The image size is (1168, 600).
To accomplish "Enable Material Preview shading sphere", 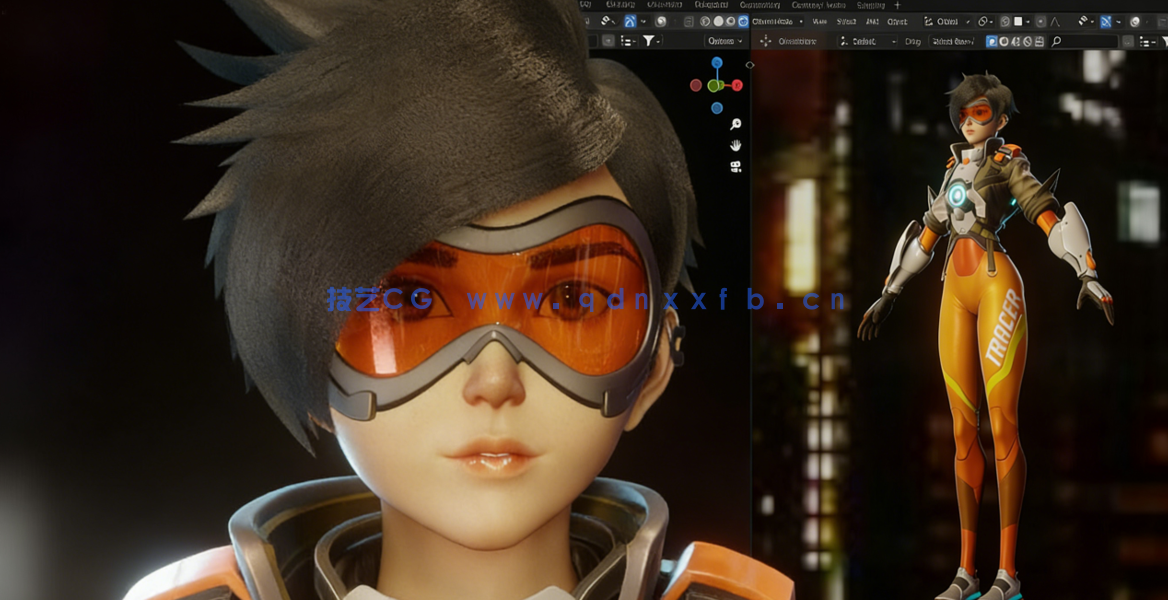I will click(730, 20).
